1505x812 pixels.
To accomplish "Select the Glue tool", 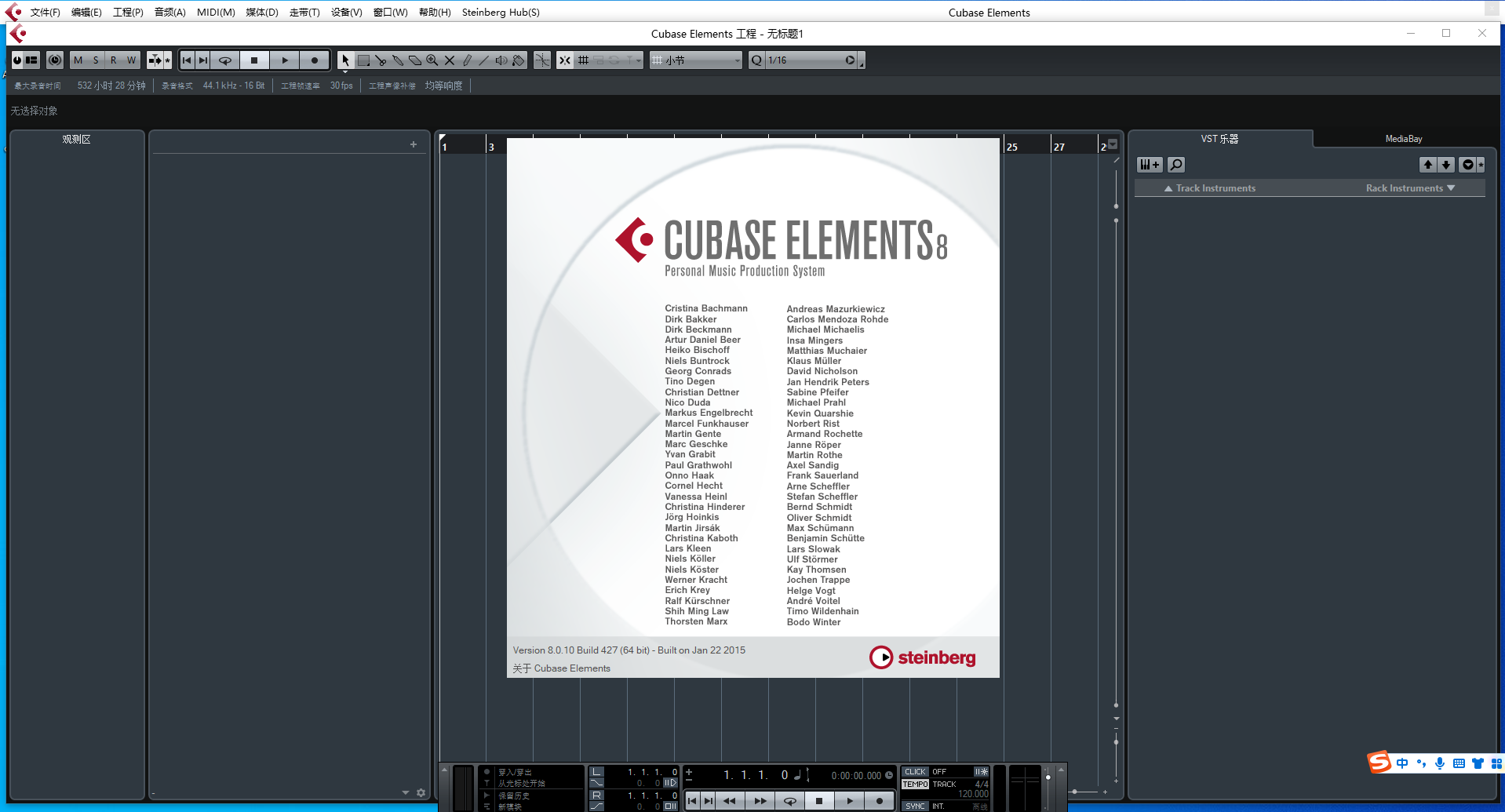I will (x=398, y=60).
